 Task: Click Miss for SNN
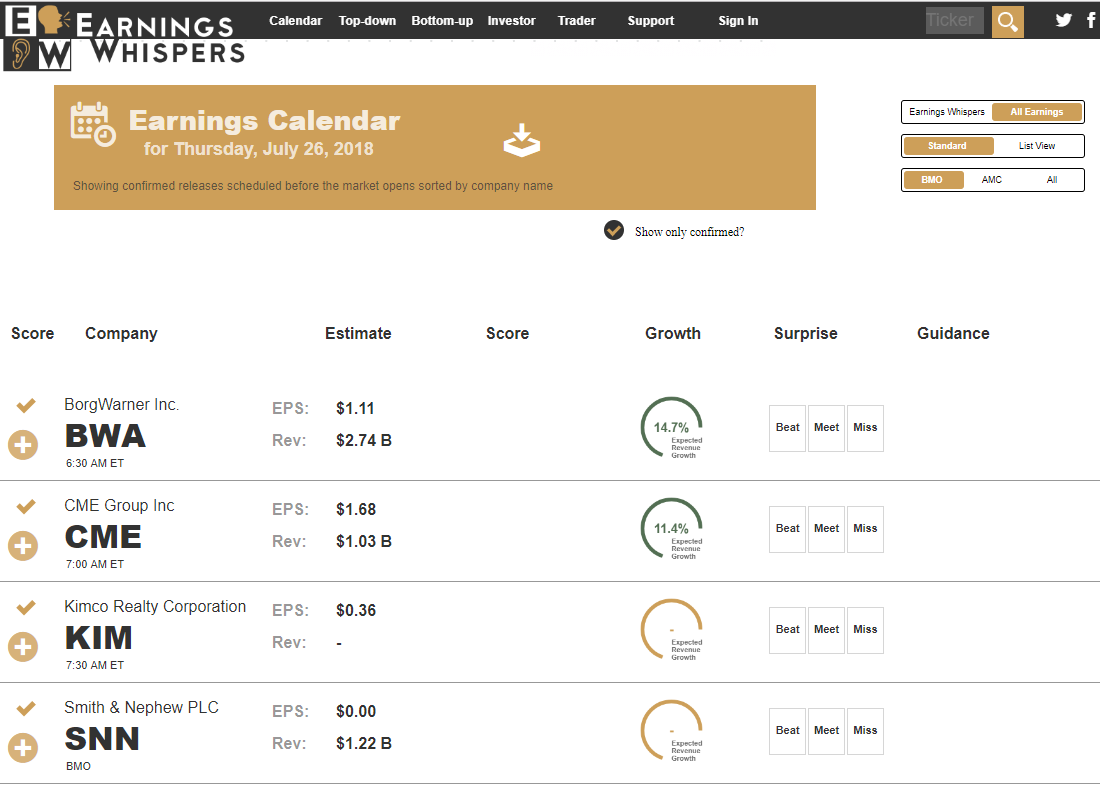coord(865,731)
